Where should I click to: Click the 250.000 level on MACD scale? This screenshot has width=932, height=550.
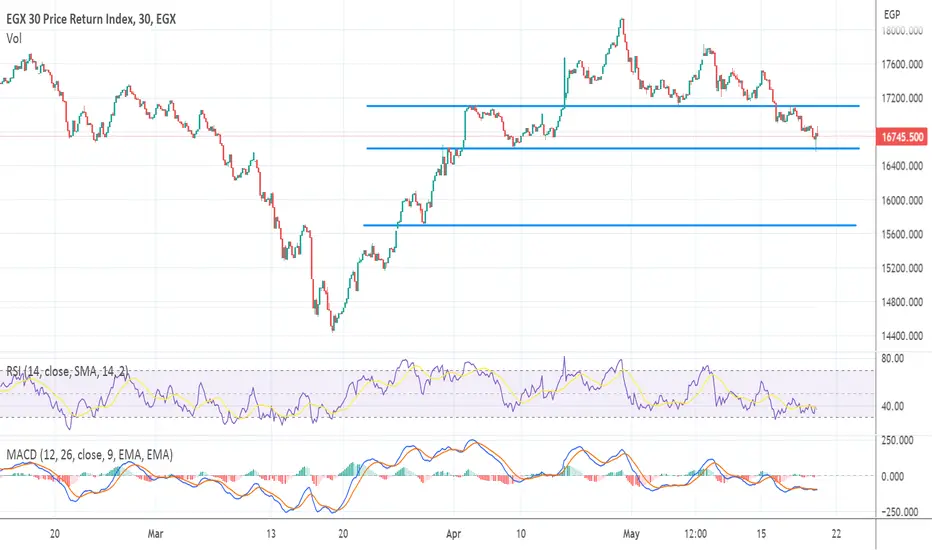(897, 441)
